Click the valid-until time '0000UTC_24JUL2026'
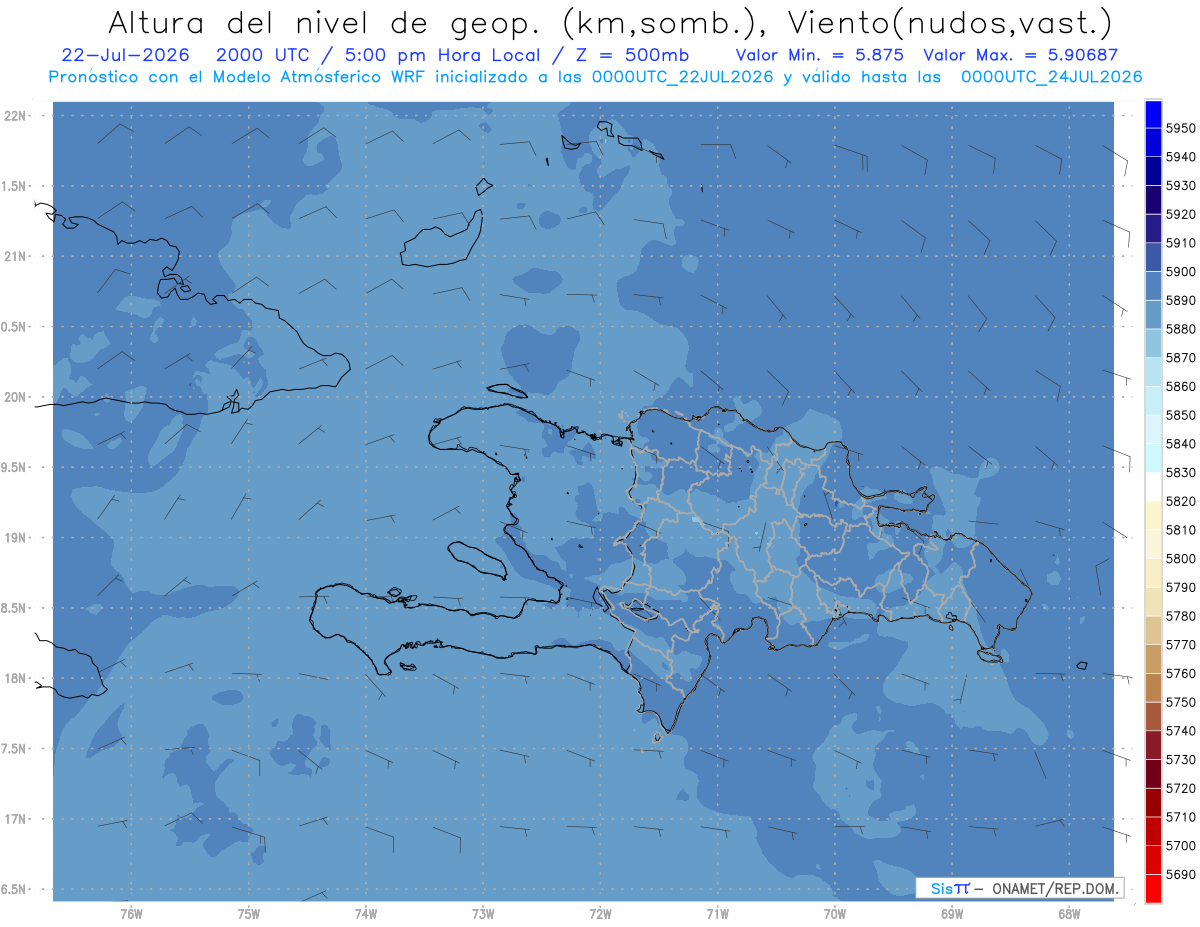1200x927 pixels. point(1051,77)
